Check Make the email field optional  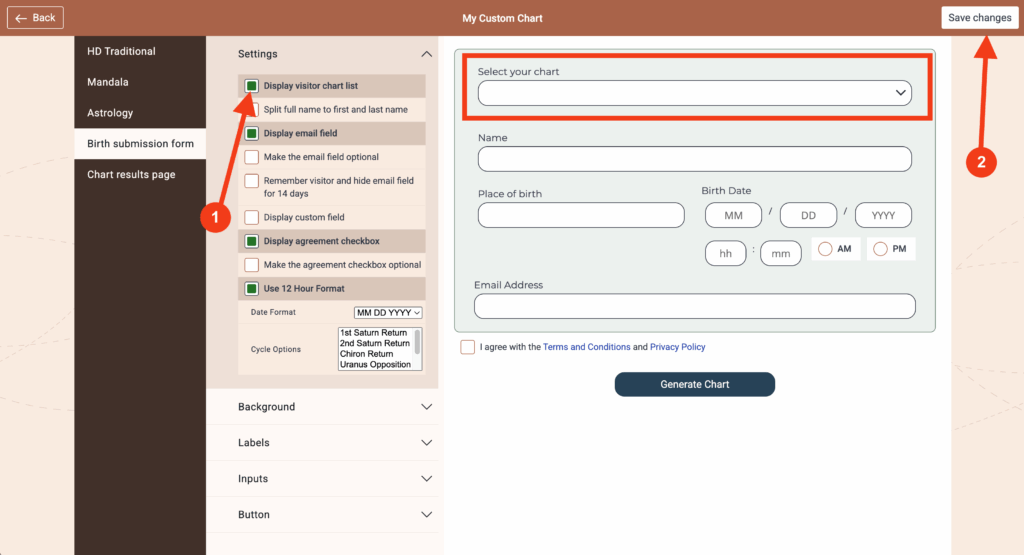click(252, 157)
